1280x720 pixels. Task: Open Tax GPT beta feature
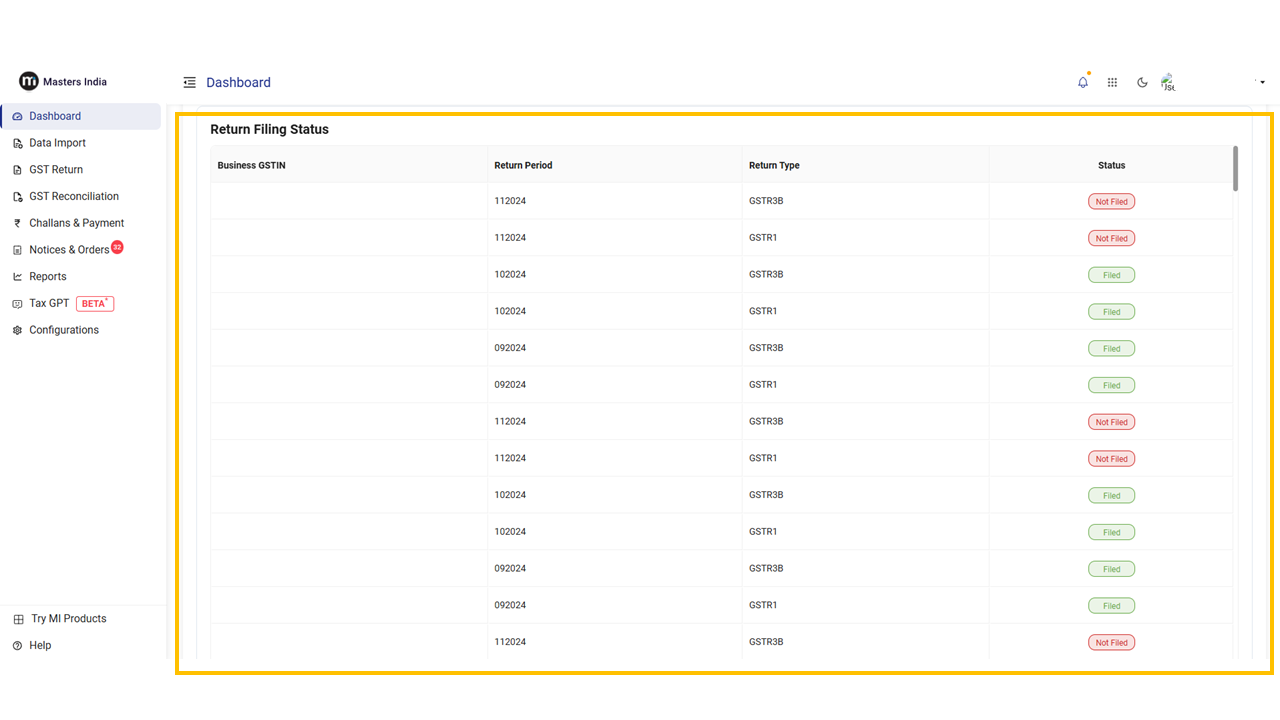point(49,303)
